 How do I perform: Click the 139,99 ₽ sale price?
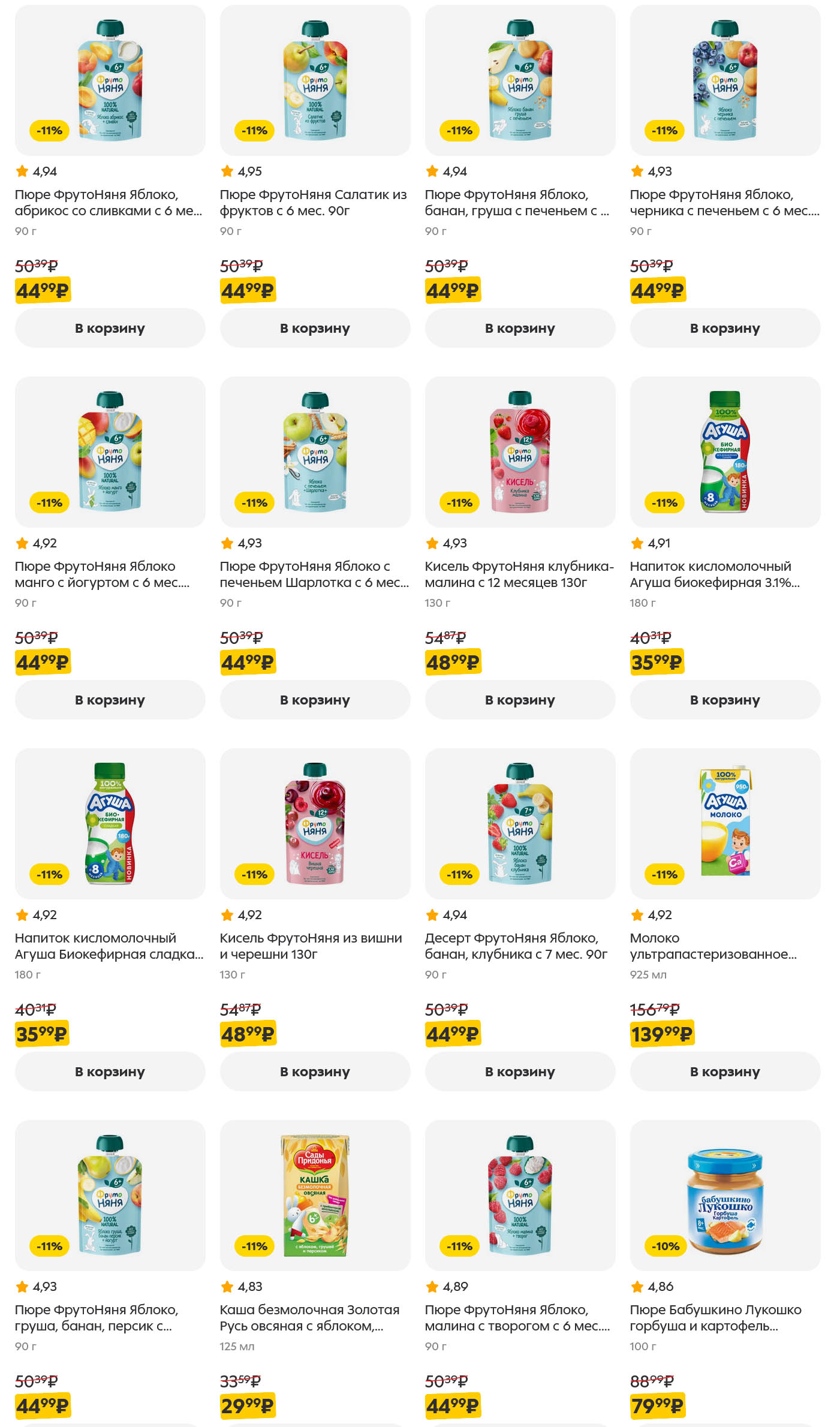[661, 1034]
